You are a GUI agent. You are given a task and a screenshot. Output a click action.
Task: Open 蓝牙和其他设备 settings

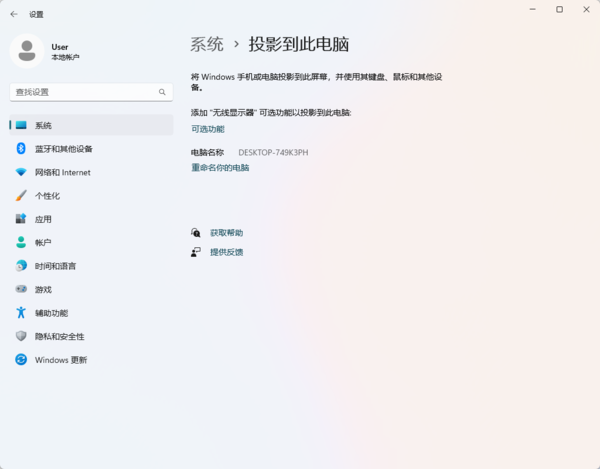[91, 148]
